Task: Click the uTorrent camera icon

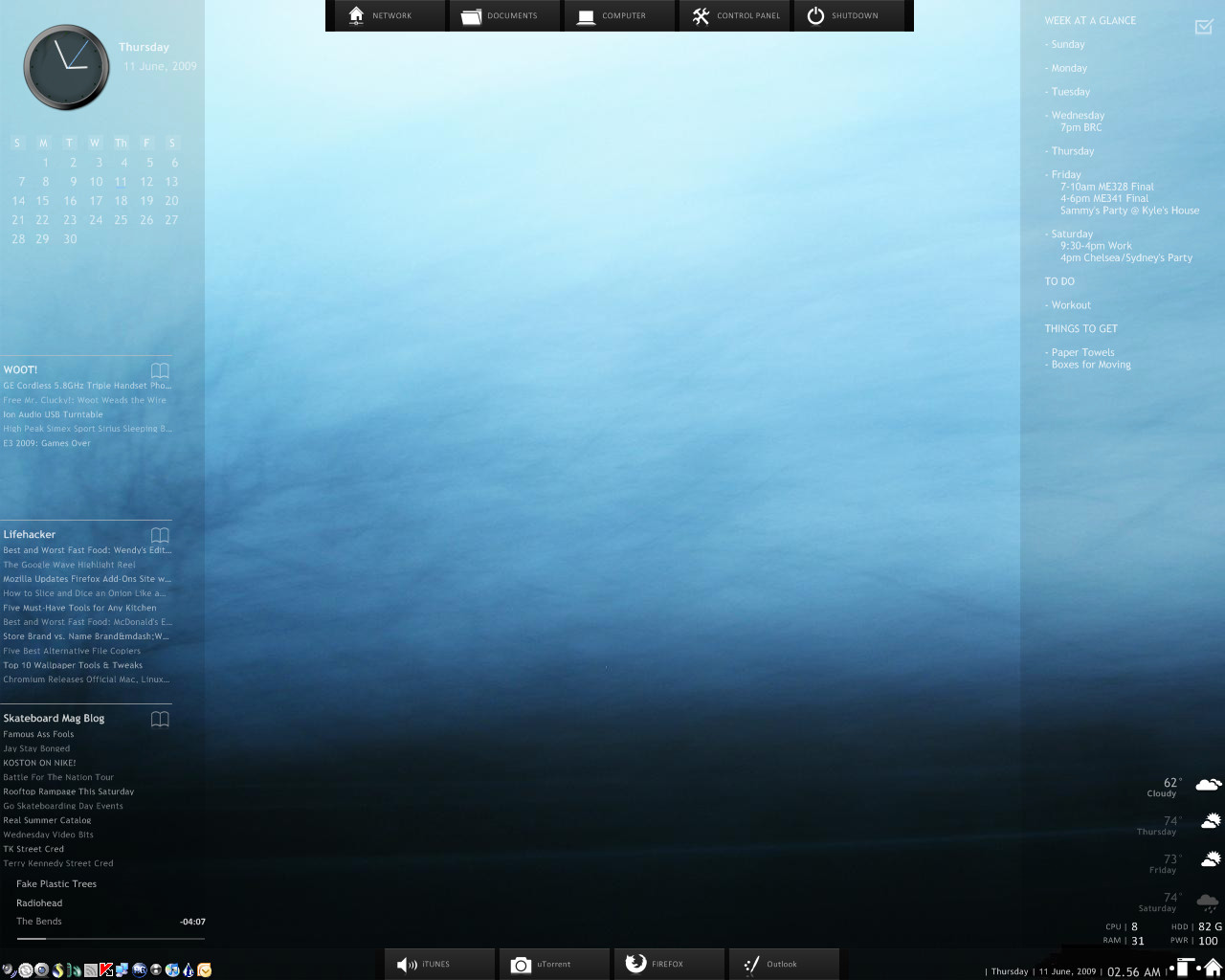Action: pos(521,965)
